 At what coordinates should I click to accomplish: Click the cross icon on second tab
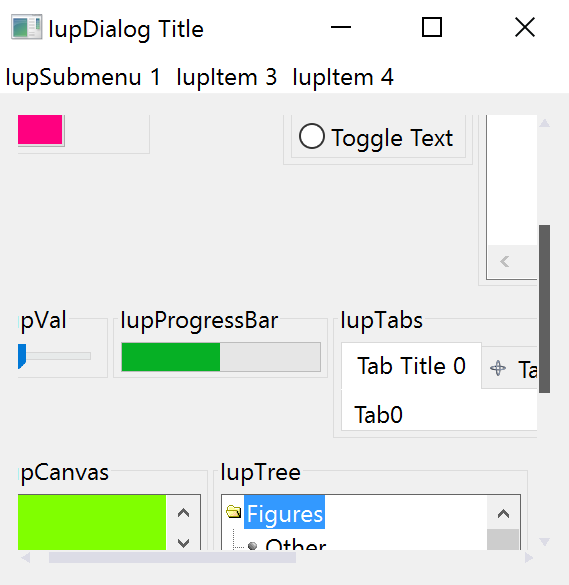point(498,368)
